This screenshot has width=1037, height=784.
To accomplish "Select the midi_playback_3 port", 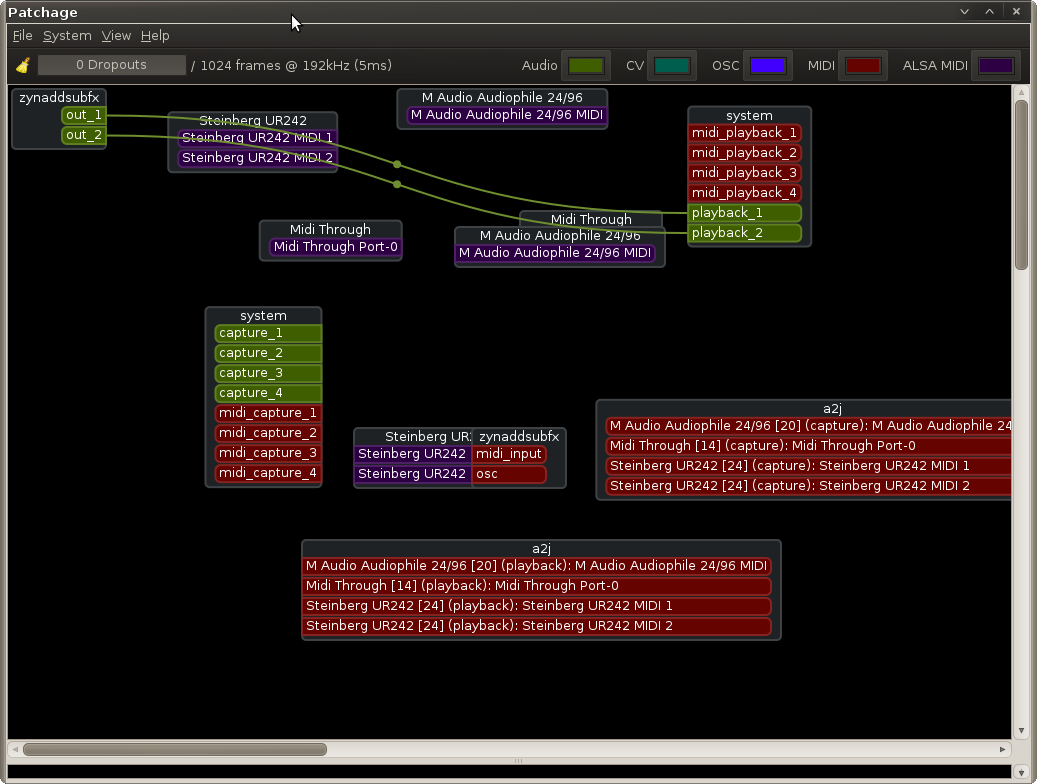I will click(x=745, y=173).
